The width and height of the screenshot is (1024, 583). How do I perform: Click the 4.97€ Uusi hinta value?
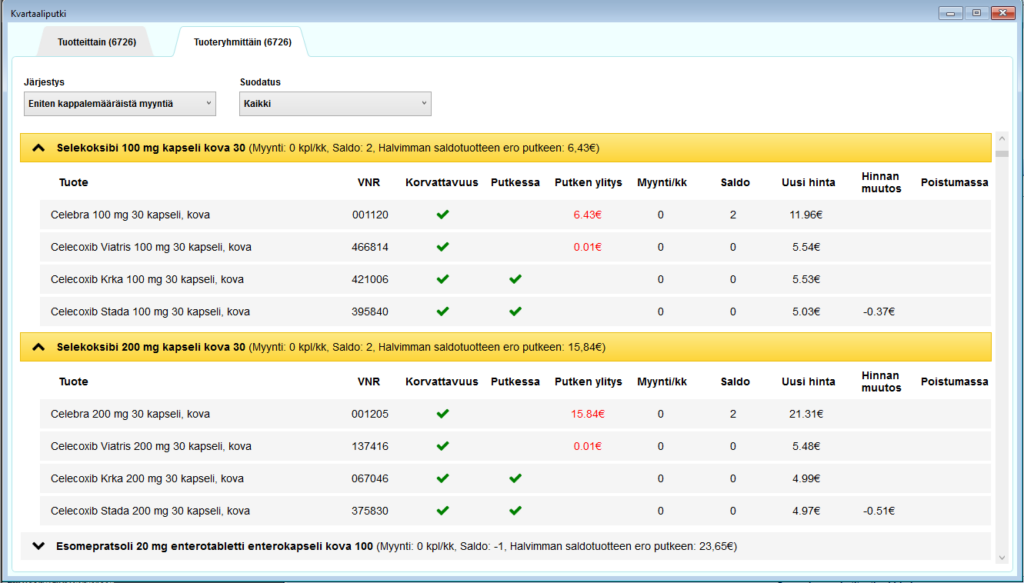(x=806, y=511)
